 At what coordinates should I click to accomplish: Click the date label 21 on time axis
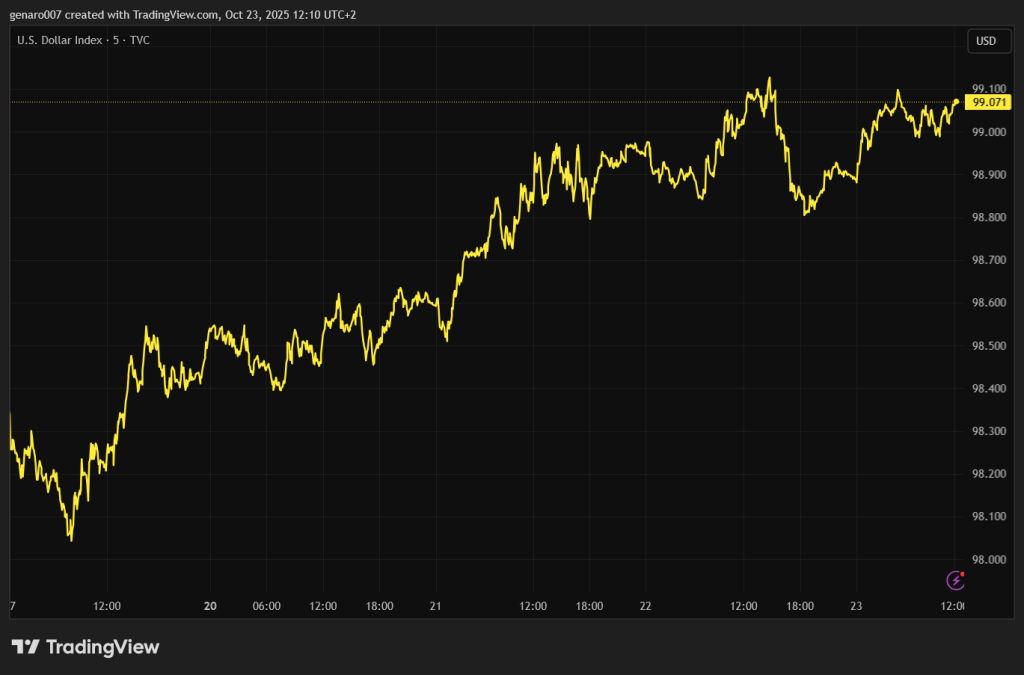(435, 606)
